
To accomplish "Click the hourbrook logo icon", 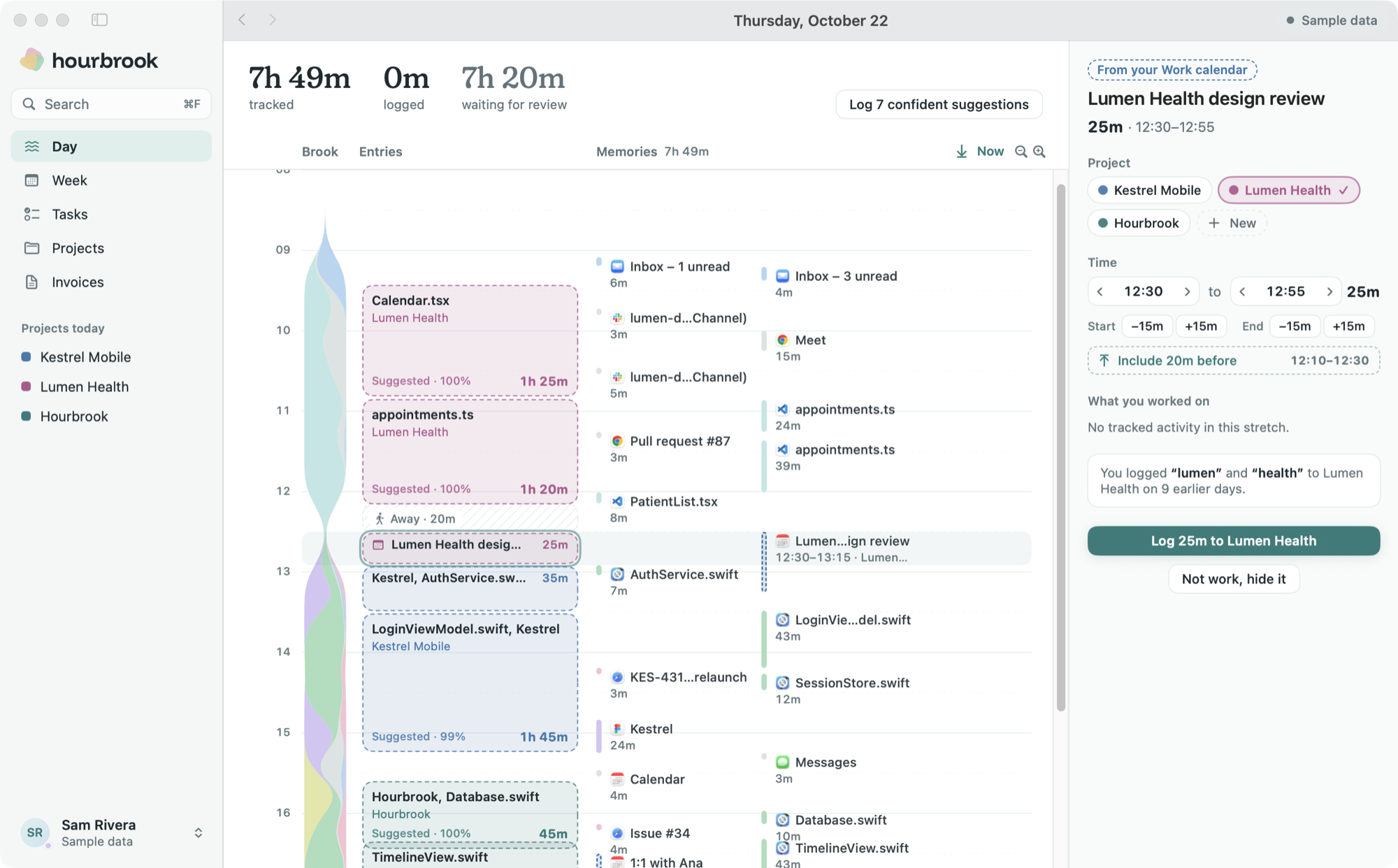I will click(31, 60).
